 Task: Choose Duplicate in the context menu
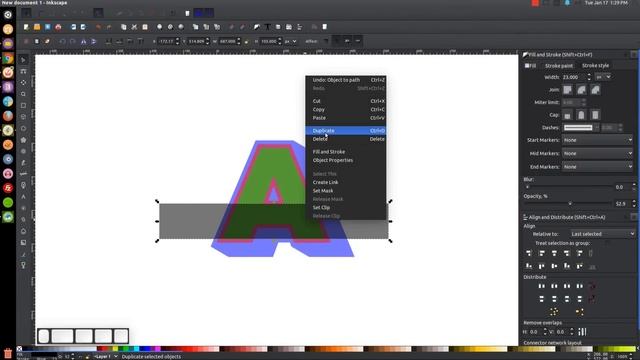[x=346, y=131]
